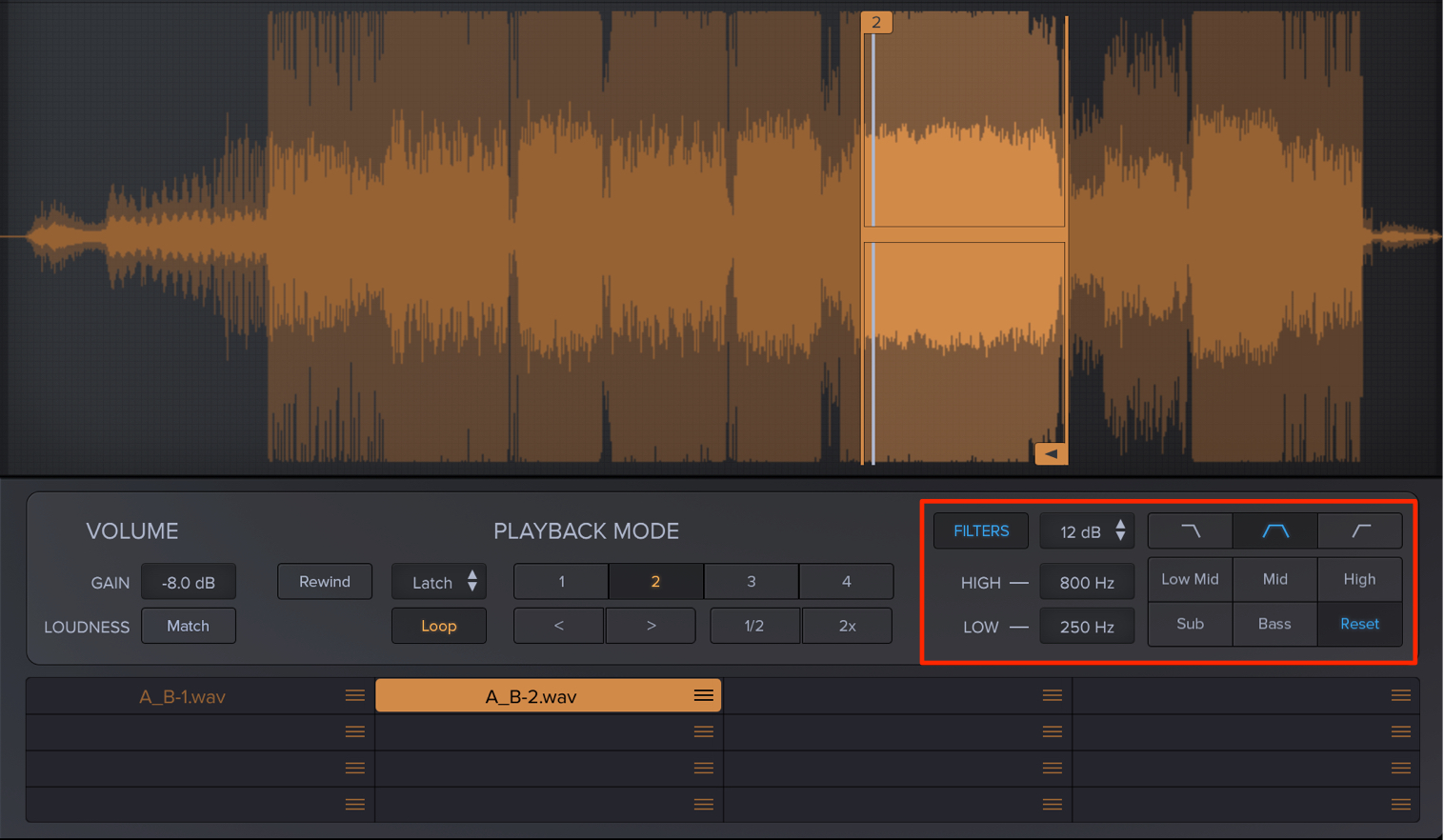1444x840 pixels.
Task: Select the high-pass filter shape icon
Action: pos(1360,531)
